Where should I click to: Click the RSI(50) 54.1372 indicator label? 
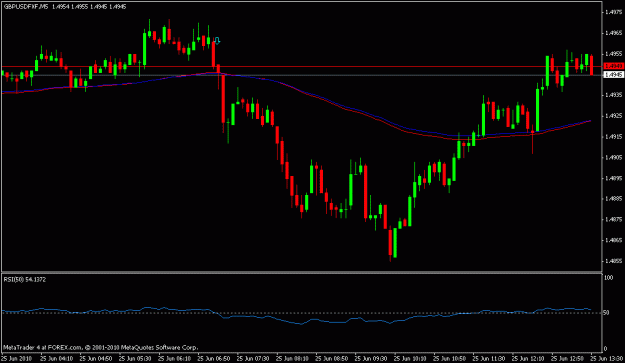[25, 279]
